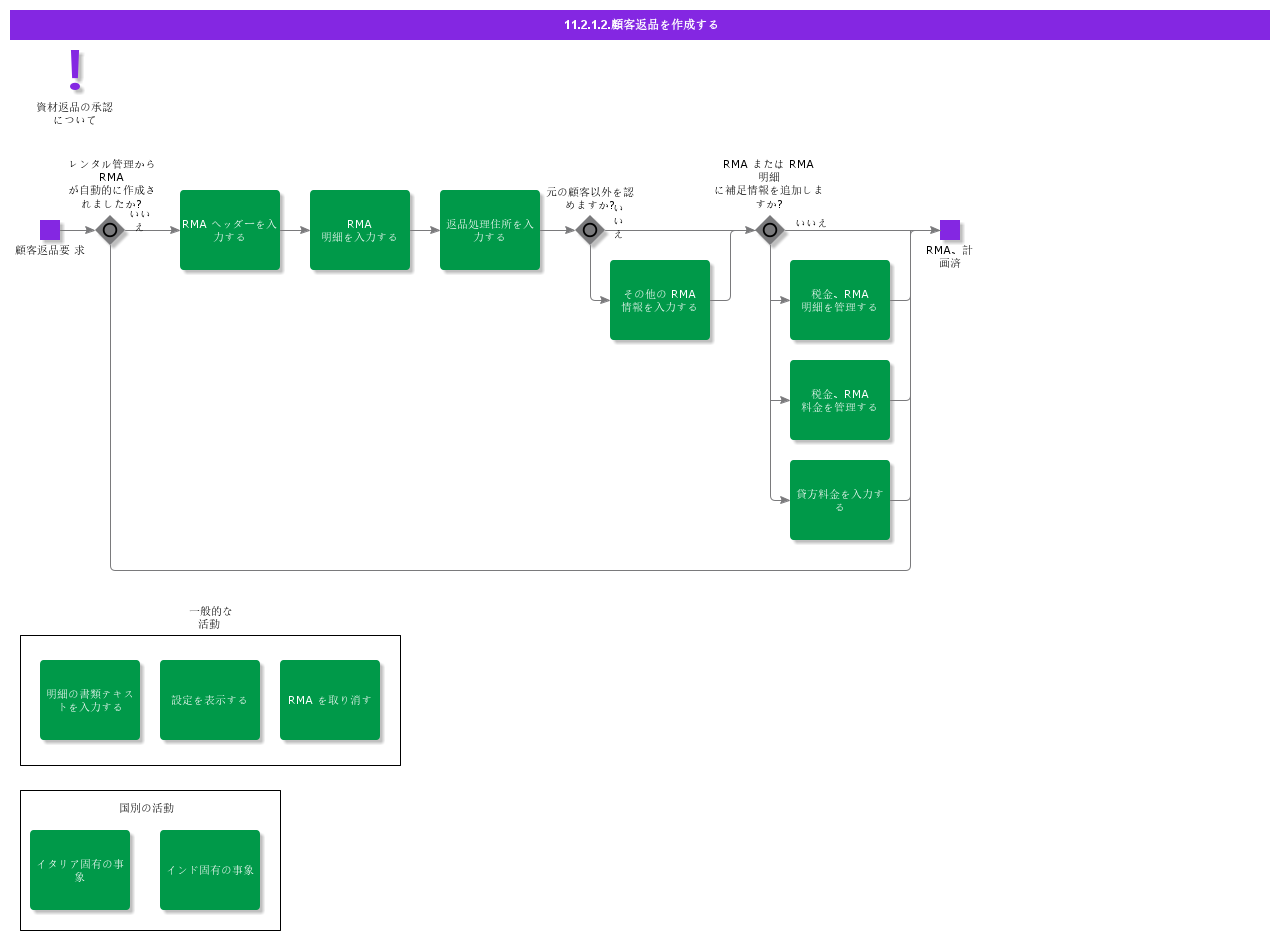Click the 11.2.1.2.顧客返品を作成する title bar
The width and height of the screenshot is (1280, 940).
coord(640,25)
